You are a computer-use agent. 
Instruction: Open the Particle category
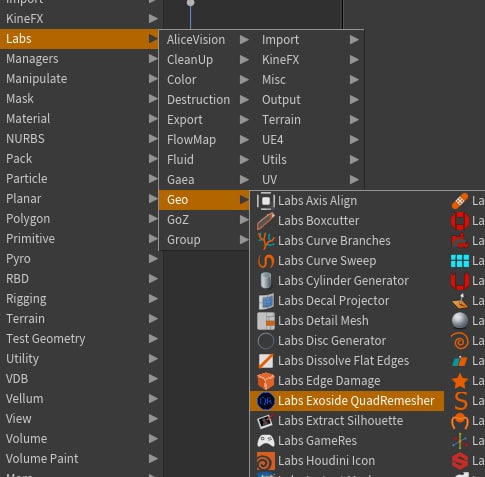(79, 179)
